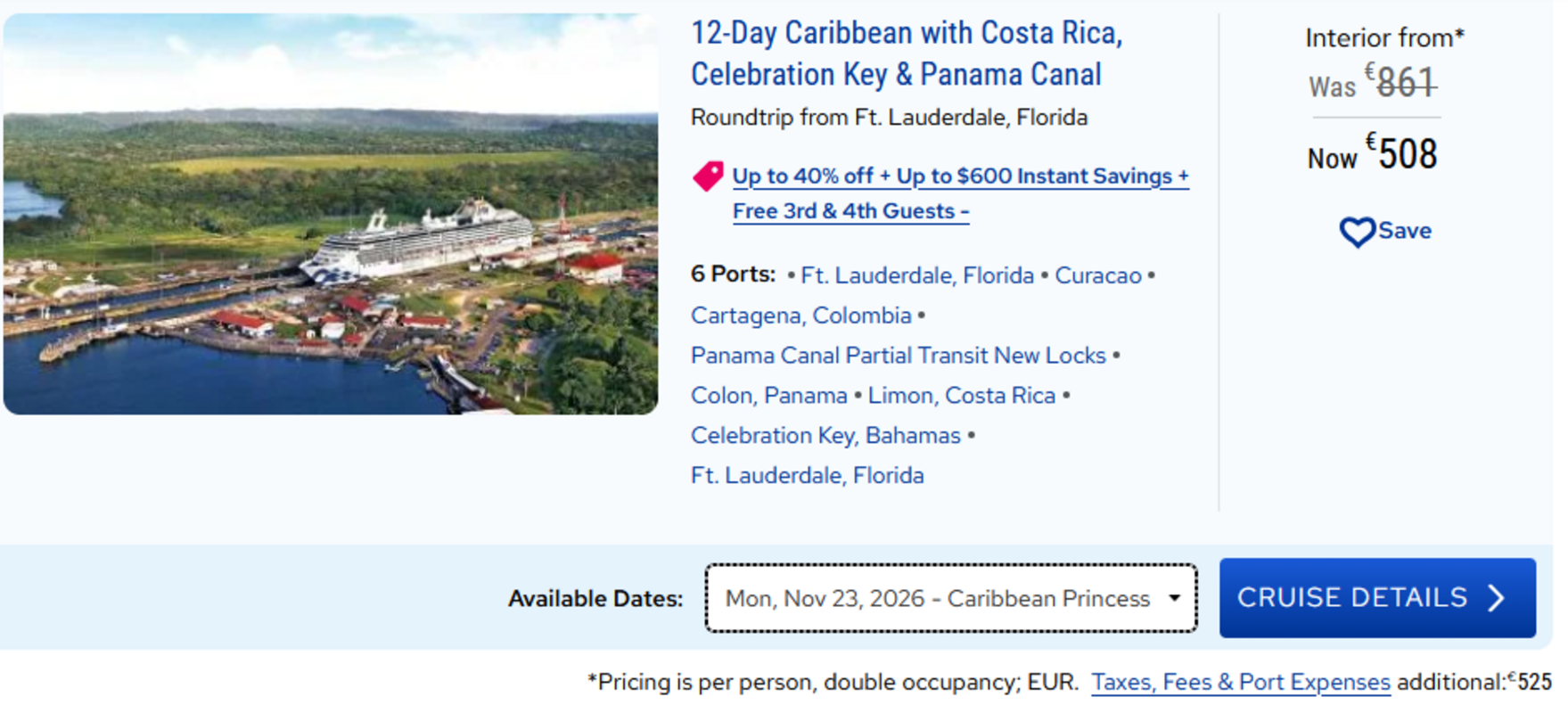This screenshot has height=713, width=1568.
Task: Open the Limon, Costa Rica port link
Action: (x=961, y=396)
